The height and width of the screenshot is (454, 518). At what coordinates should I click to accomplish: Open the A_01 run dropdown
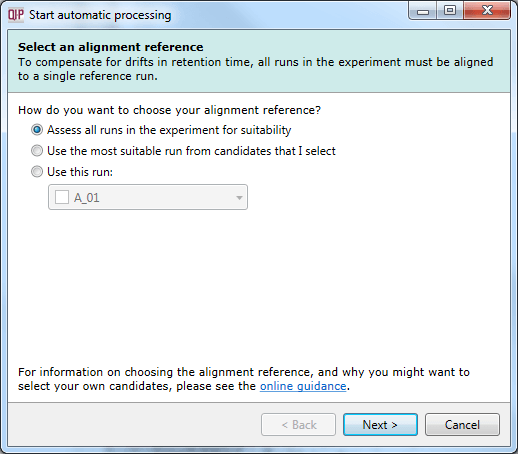pyautogui.click(x=148, y=197)
